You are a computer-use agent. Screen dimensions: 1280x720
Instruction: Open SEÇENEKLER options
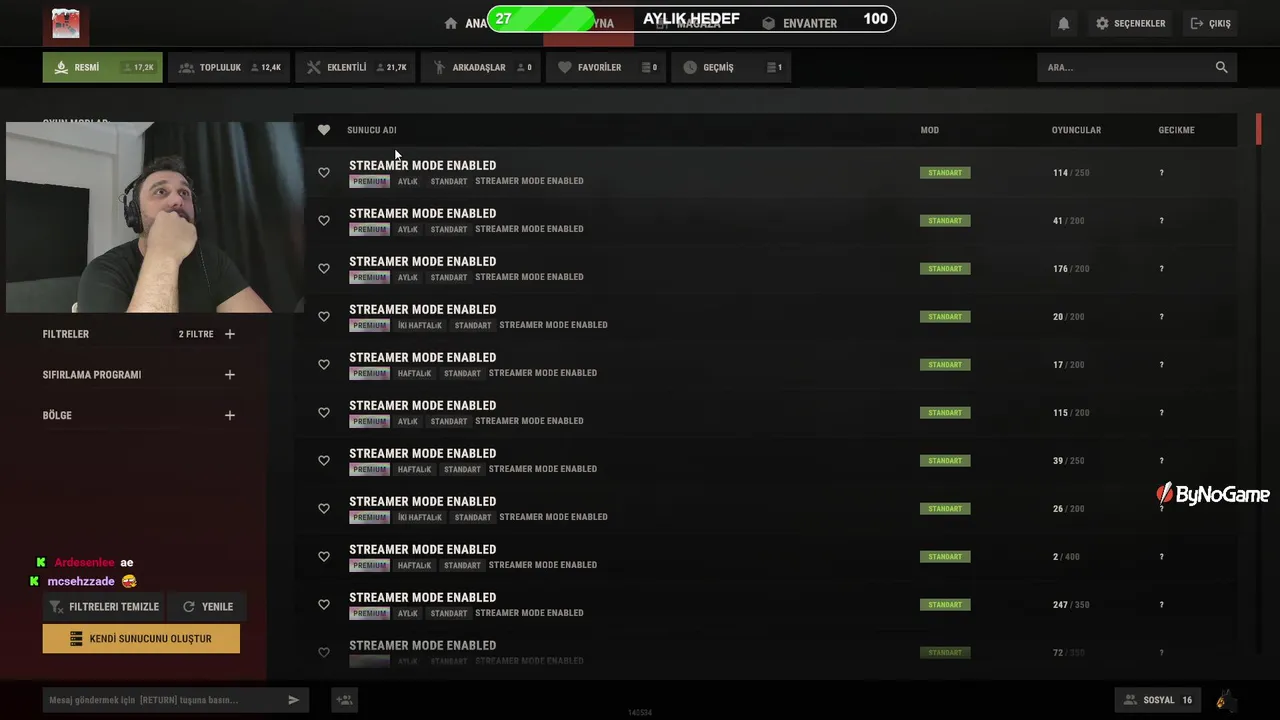point(1130,23)
